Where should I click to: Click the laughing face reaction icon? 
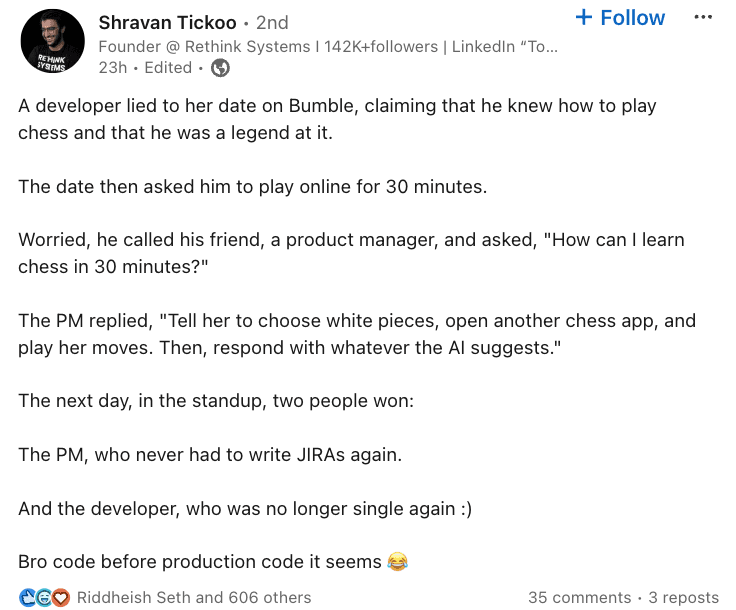(x=44, y=597)
